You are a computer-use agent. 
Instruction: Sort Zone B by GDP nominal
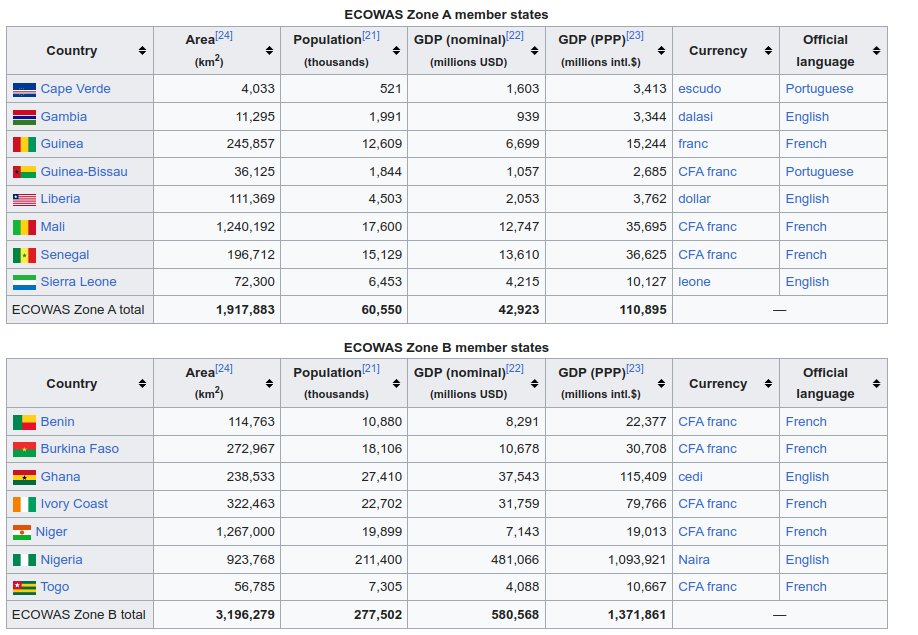tap(535, 384)
